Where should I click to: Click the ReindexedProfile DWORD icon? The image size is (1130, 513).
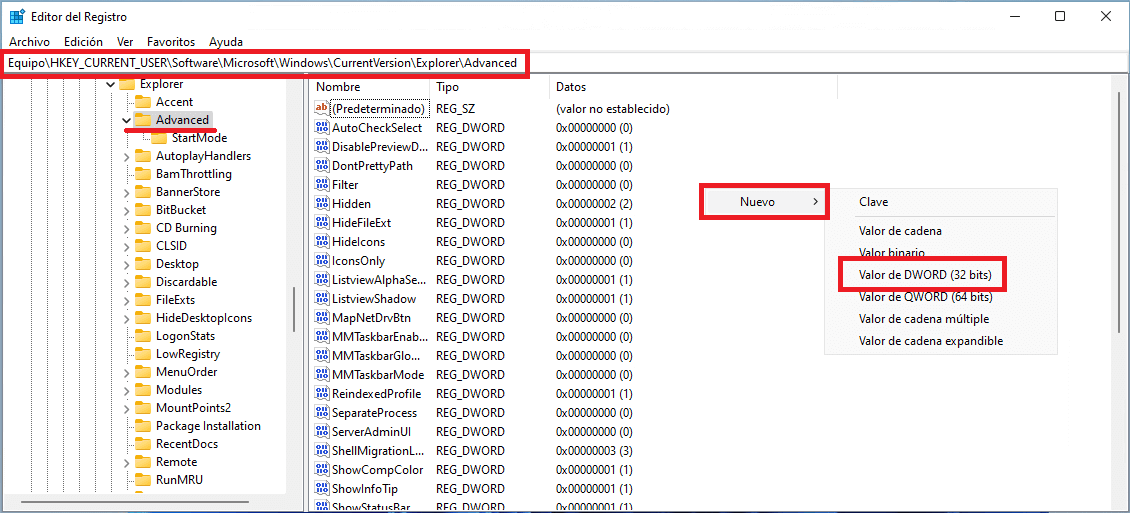pyautogui.click(x=321, y=393)
